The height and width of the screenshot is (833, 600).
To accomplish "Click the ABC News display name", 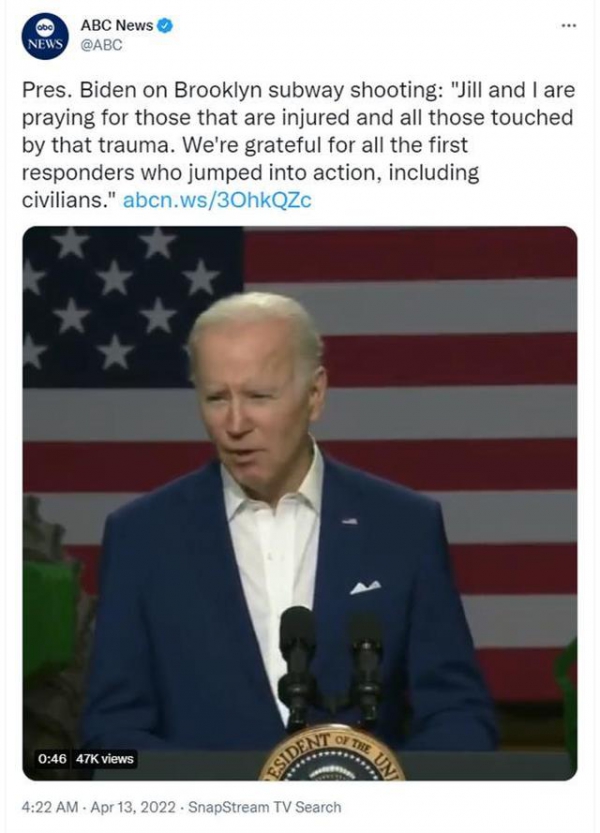I will click(x=116, y=26).
